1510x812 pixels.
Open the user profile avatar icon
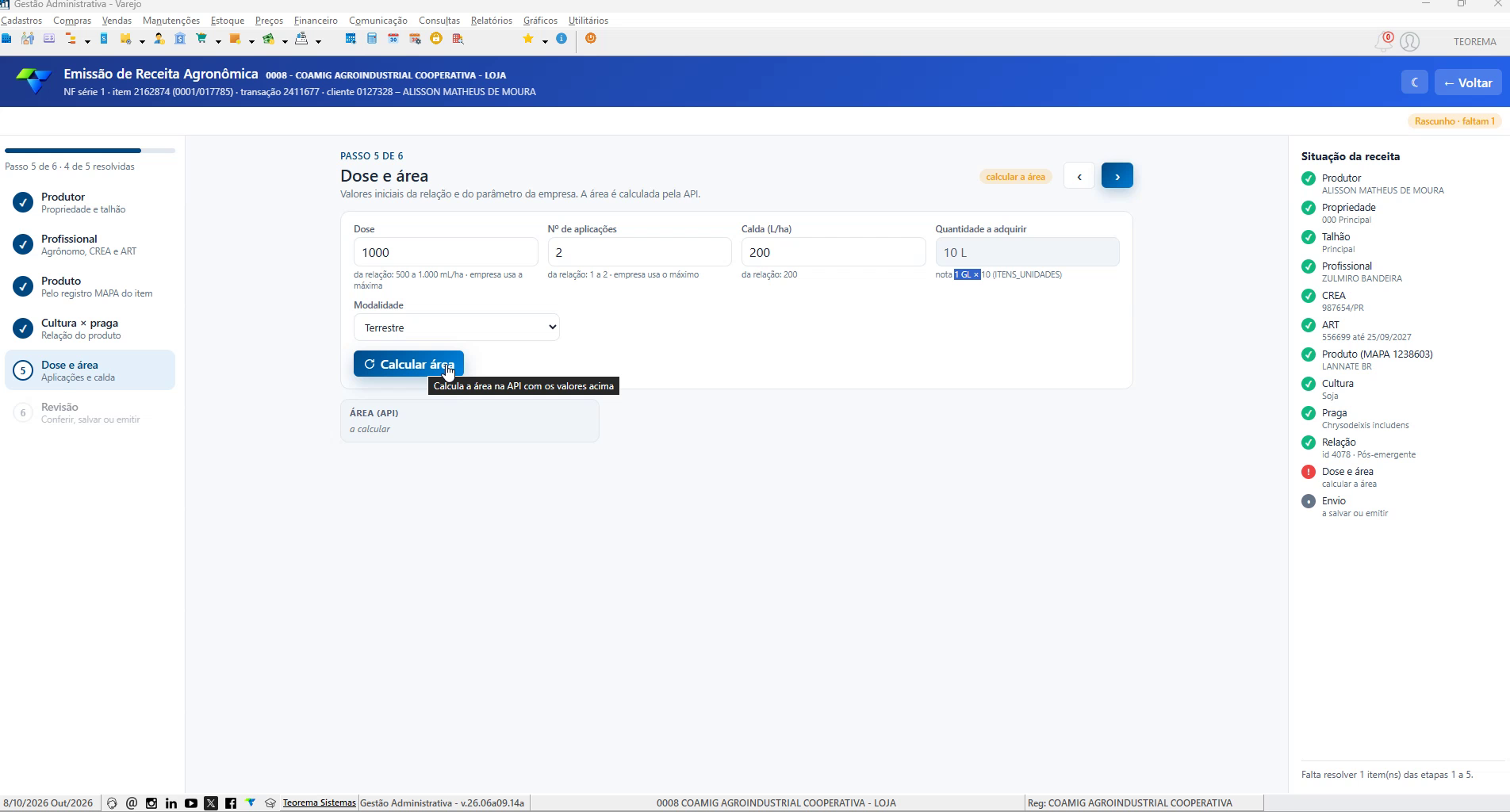(x=1409, y=41)
